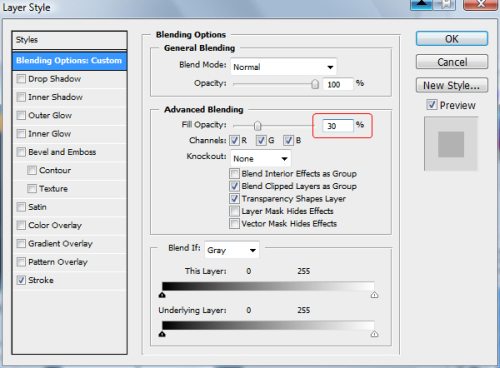Select Blending Options: Custom in styles list
This screenshot has width=500, height=368.
coord(69,61)
